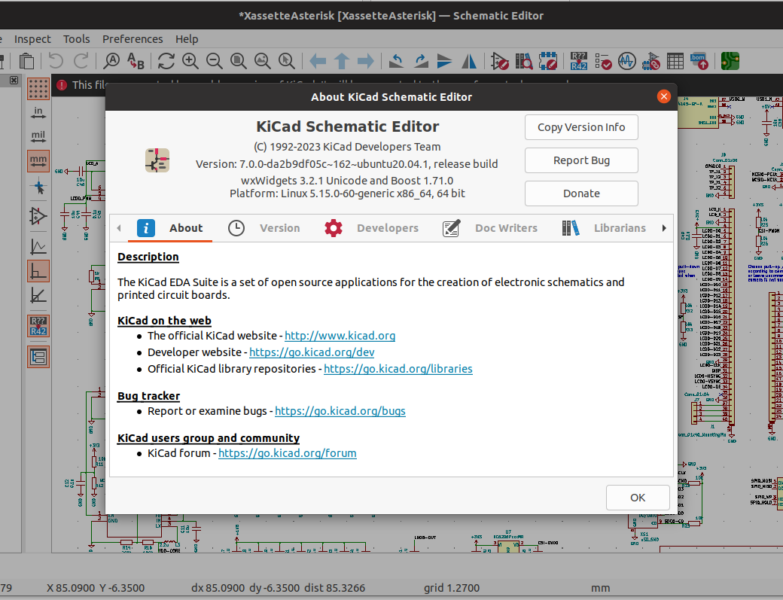Toggle grid display in left toolbar
783x600 pixels.
[x=38, y=88]
